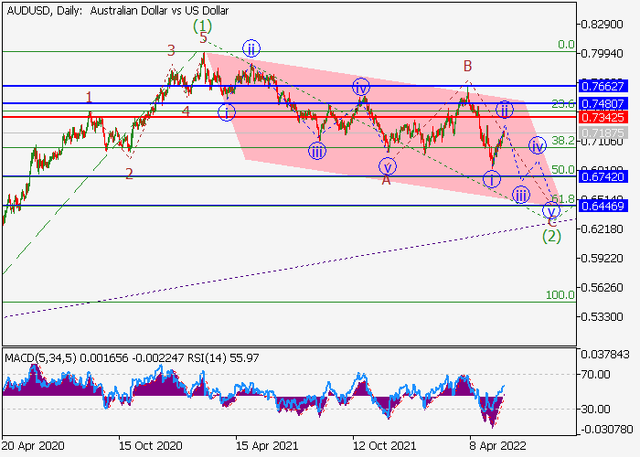
Task: Click the red wave A label
Action: 386,180
